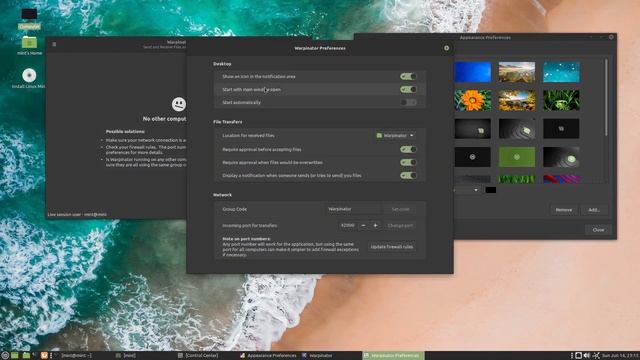Click the sad face icon in Warpinator
The height and width of the screenshot is (360, 640).
pos(179,104)
